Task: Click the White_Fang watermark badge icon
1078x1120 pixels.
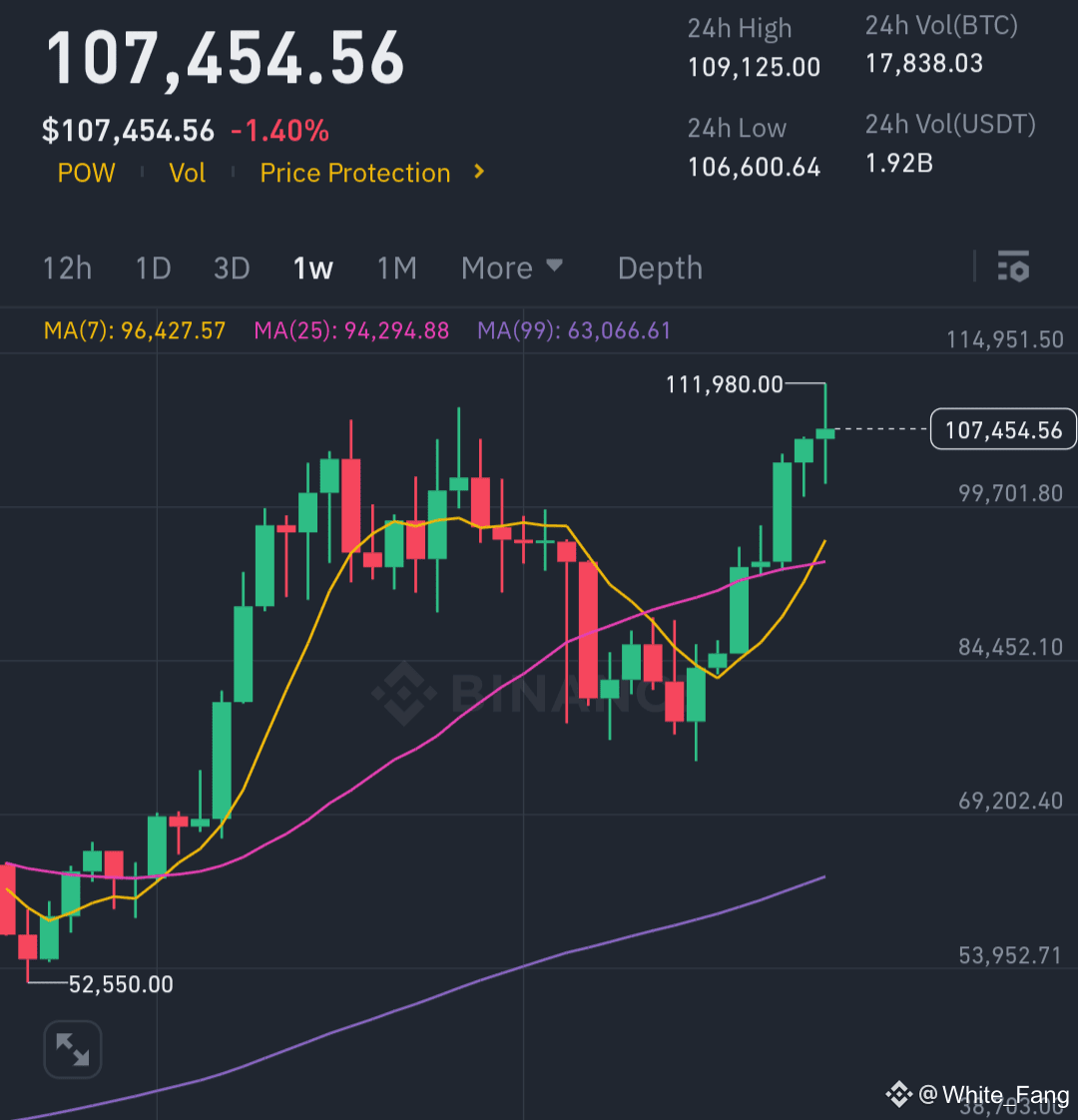Action: click(899, 1095)
